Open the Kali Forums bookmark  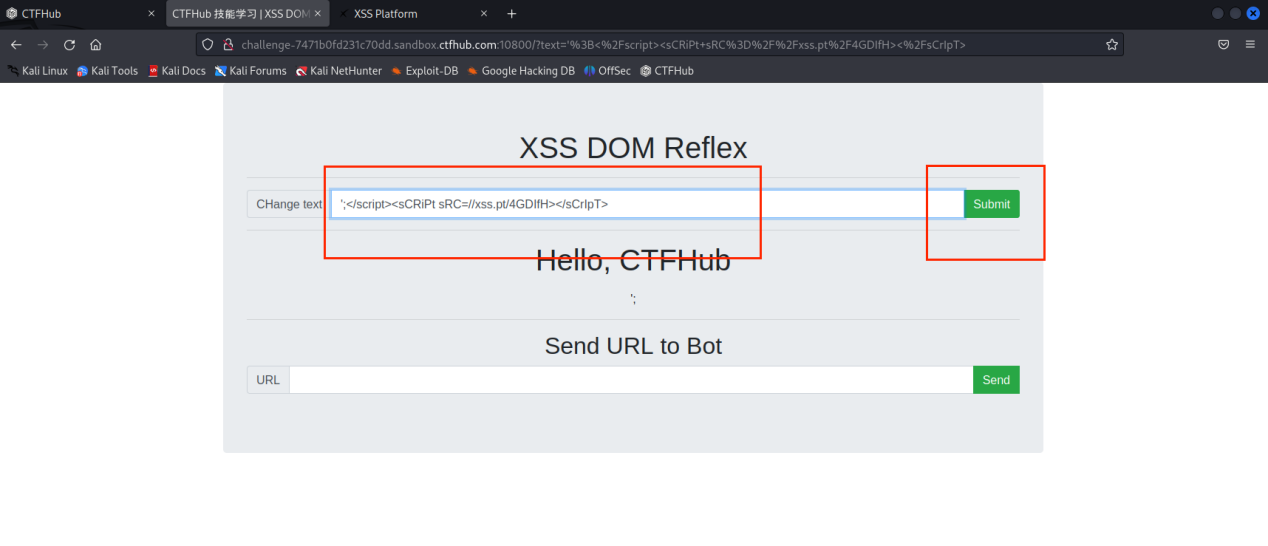(251, 71)
